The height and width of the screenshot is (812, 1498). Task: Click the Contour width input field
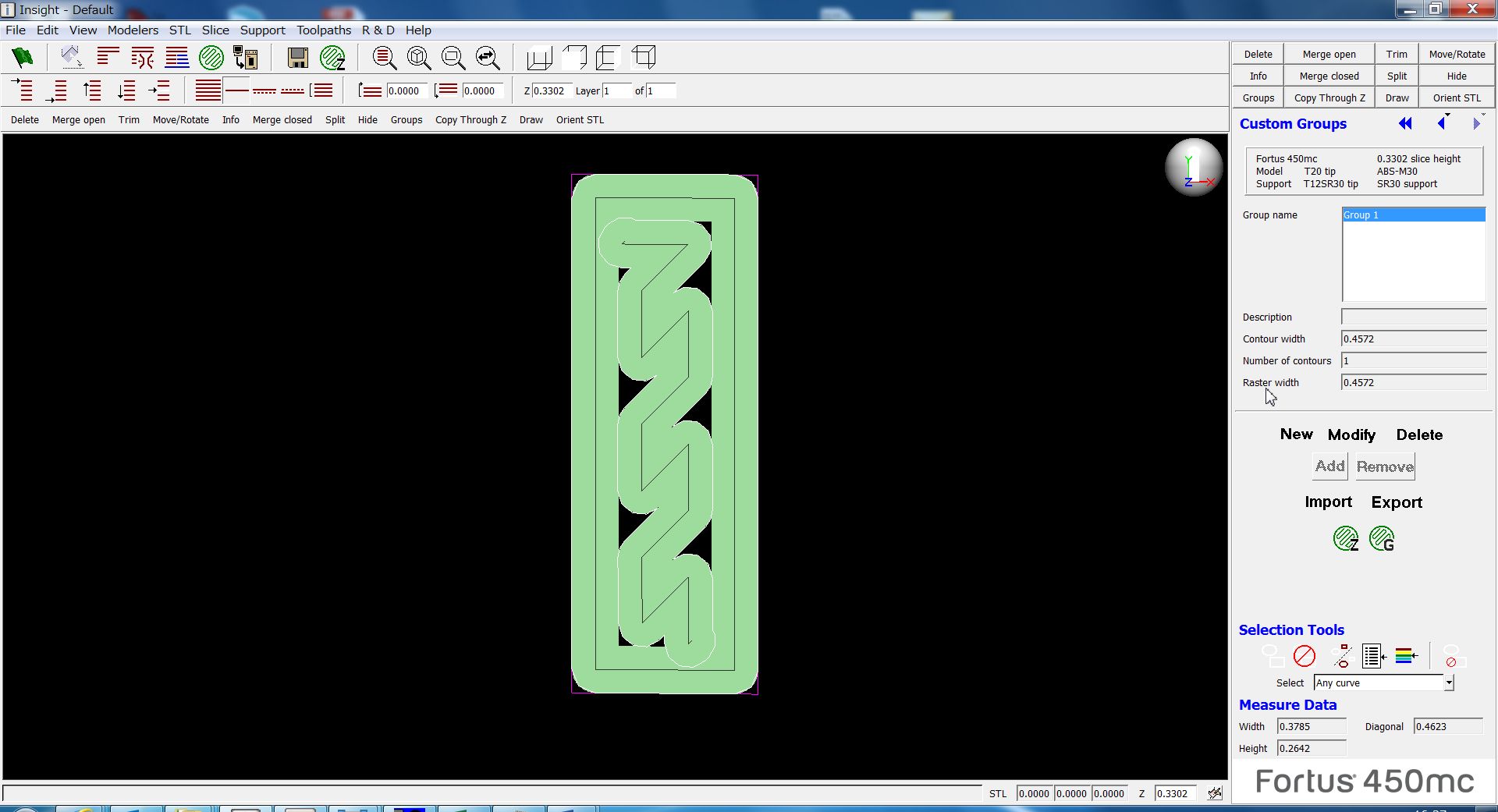(x=1413, y=339)
